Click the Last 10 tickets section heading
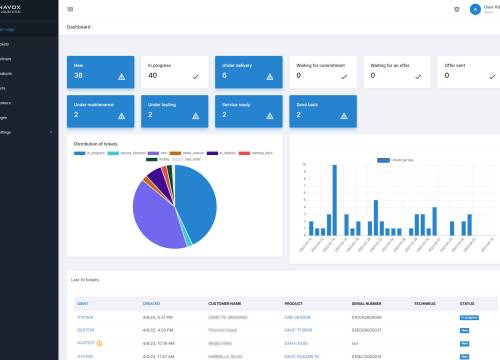The width and height of the screenshot is (500, 360). pos(85,280)
